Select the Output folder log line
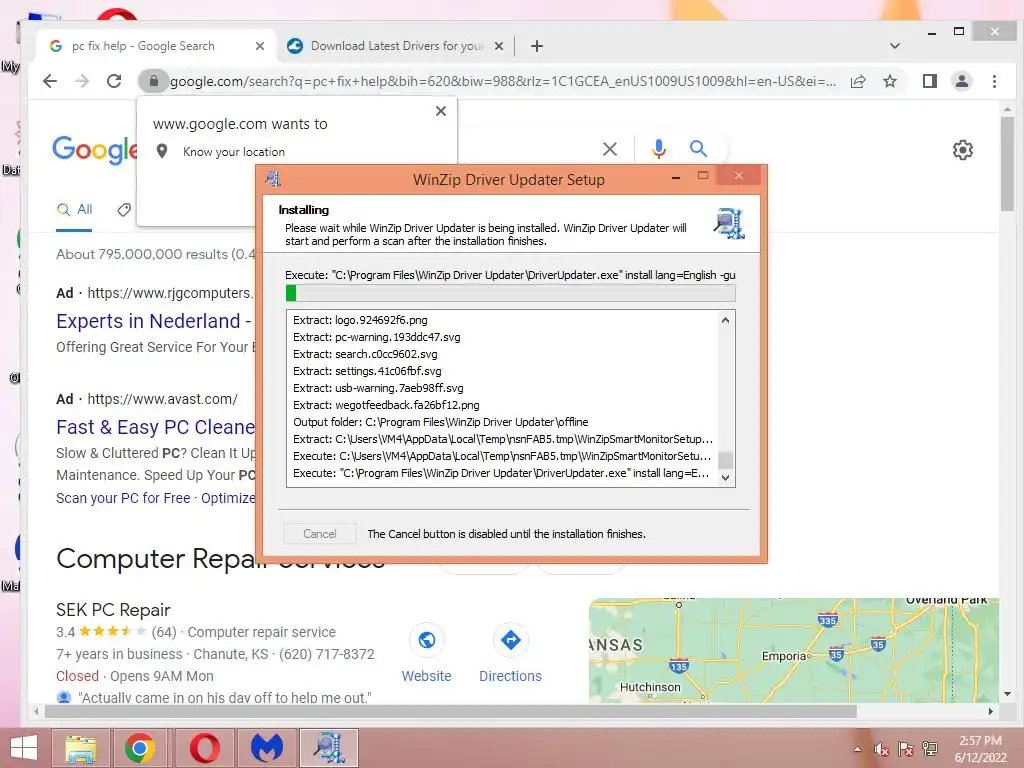This screenshot has width=1024, height=768. 441,422
